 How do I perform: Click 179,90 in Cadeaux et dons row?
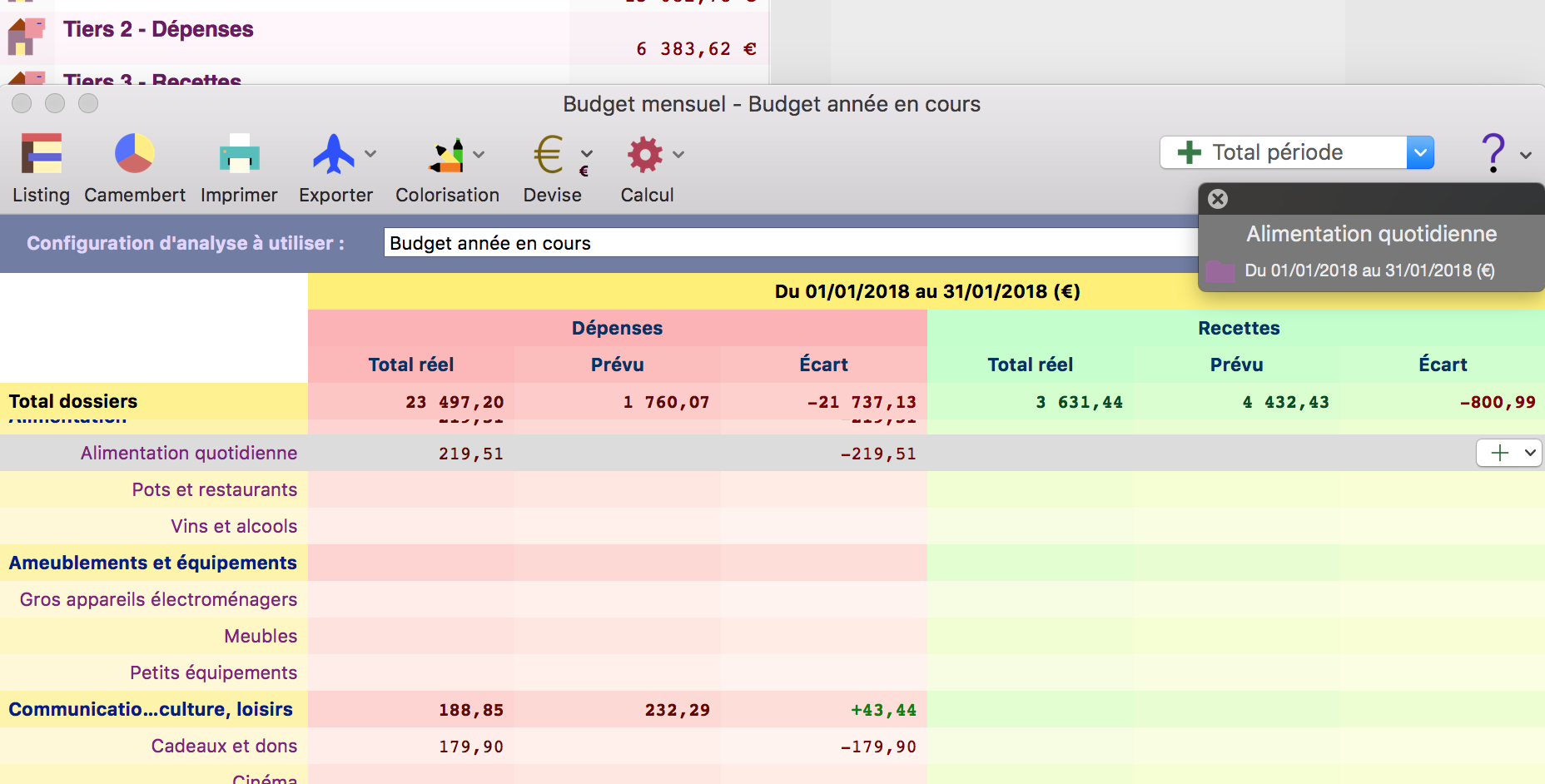point(471,747)
